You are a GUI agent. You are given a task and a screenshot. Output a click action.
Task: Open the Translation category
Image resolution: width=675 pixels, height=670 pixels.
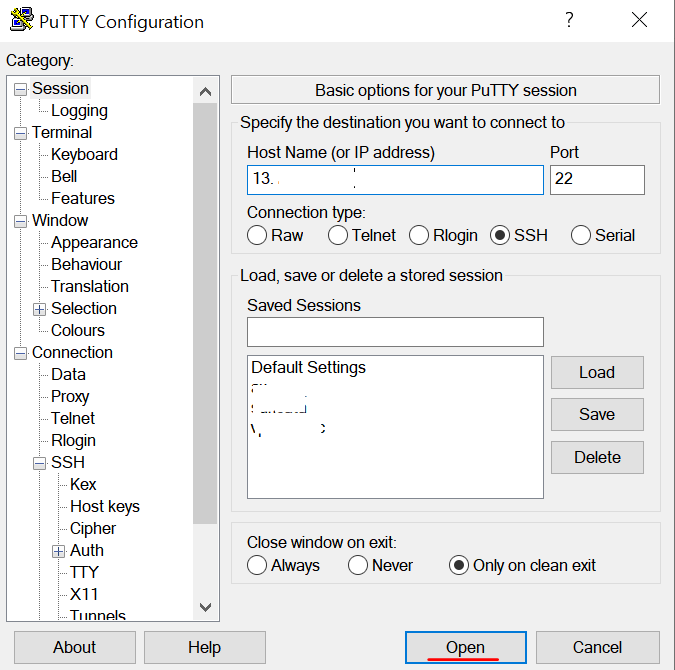[90, 286]
